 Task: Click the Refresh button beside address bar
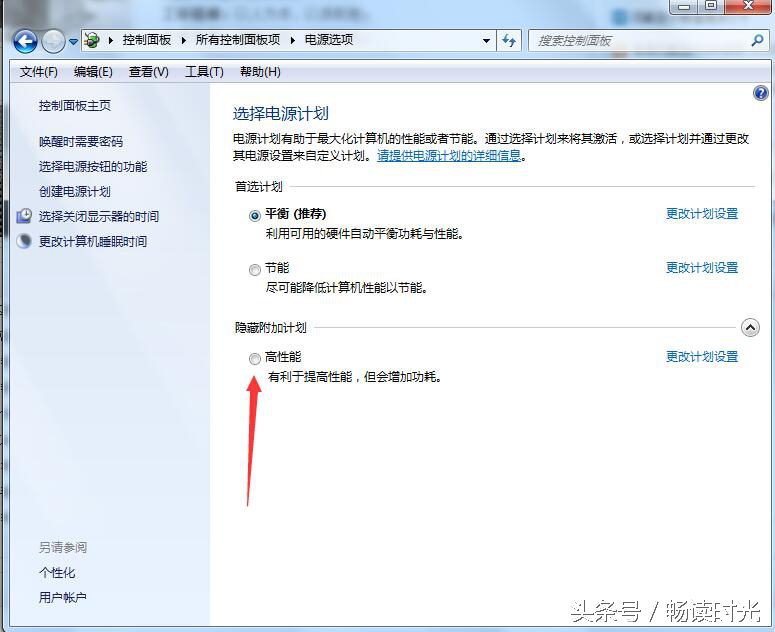pos(509,41)
